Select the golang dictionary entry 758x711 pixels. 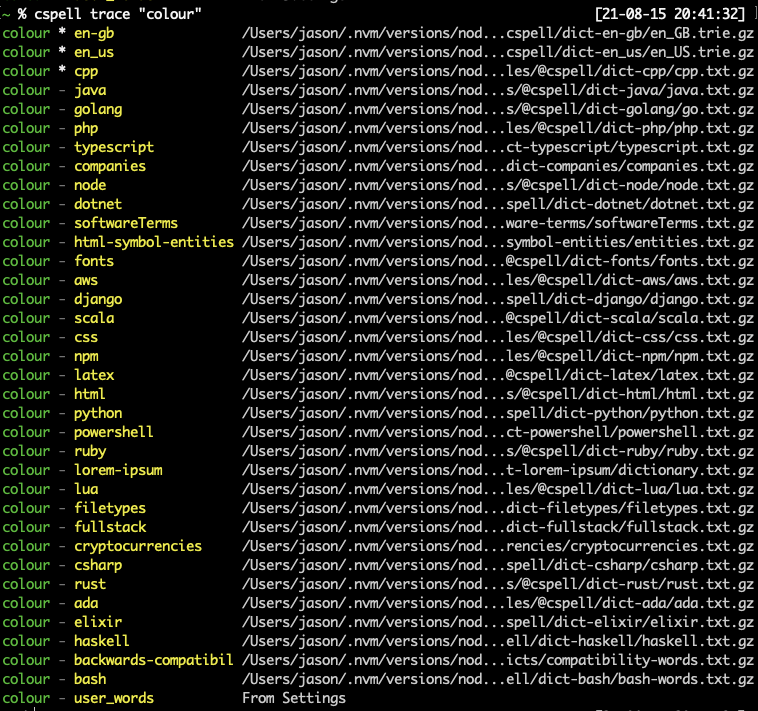[x=98, y=109]
